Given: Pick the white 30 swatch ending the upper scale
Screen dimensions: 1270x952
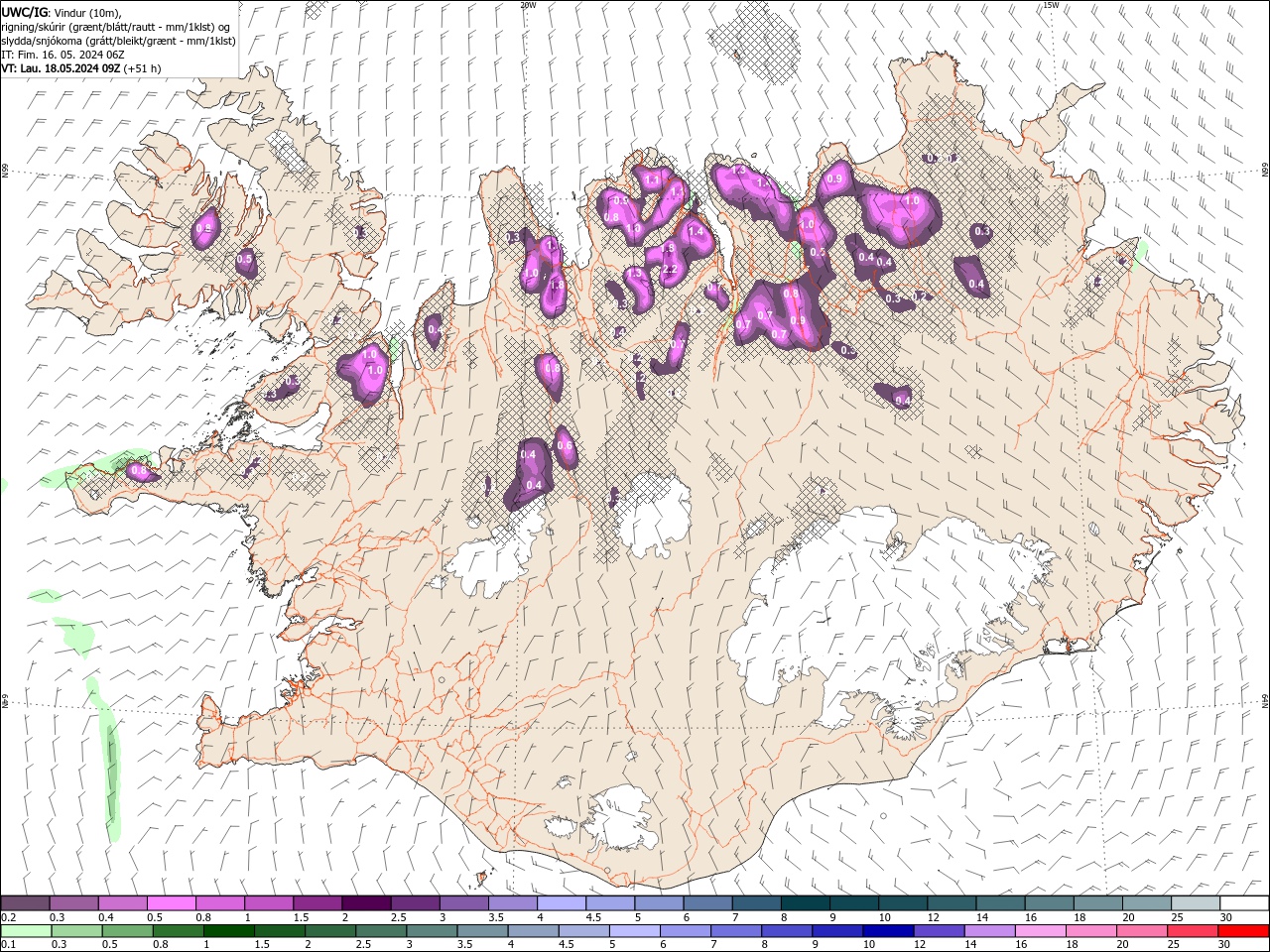Looking at the screenshot, I should 1244,903.
